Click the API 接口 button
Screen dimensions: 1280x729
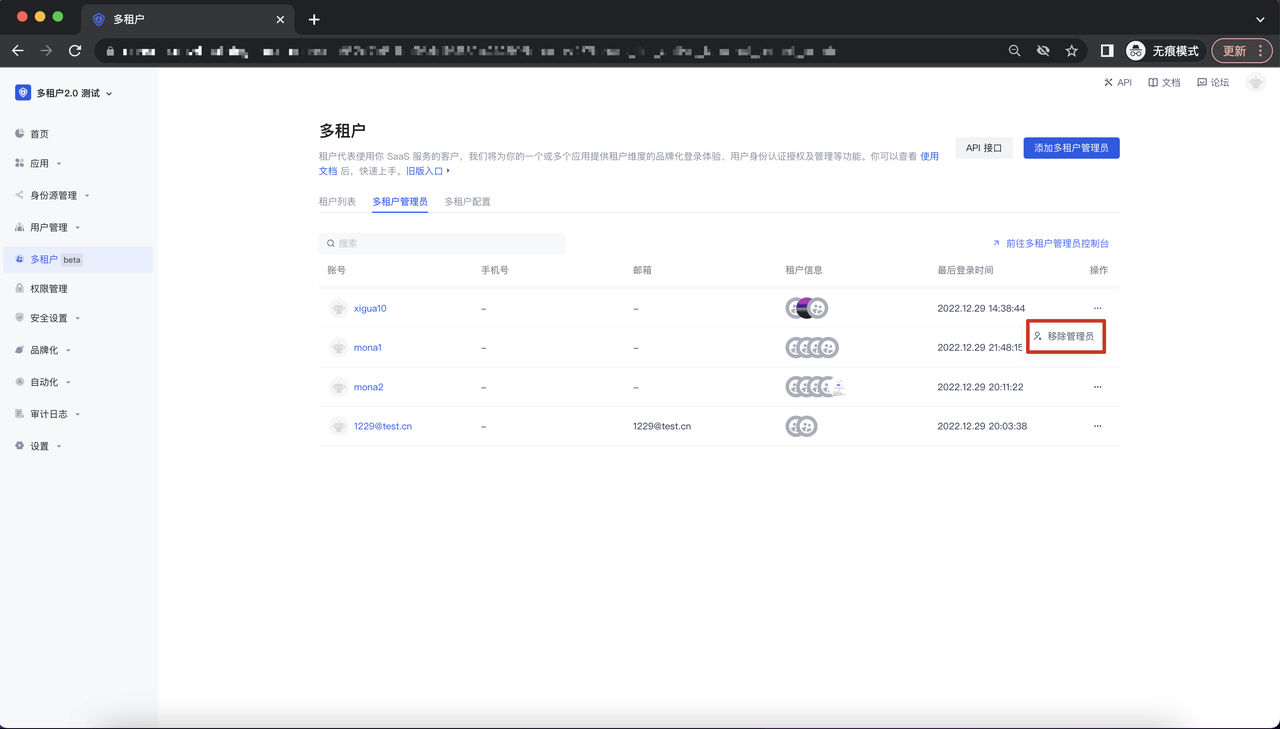click(x=983, y=148)
